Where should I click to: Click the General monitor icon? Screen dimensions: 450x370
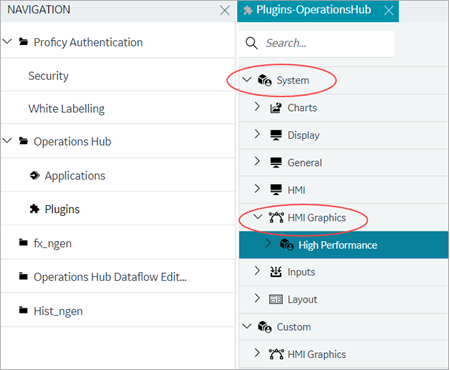pyautogui.click(x=276, y=162)
